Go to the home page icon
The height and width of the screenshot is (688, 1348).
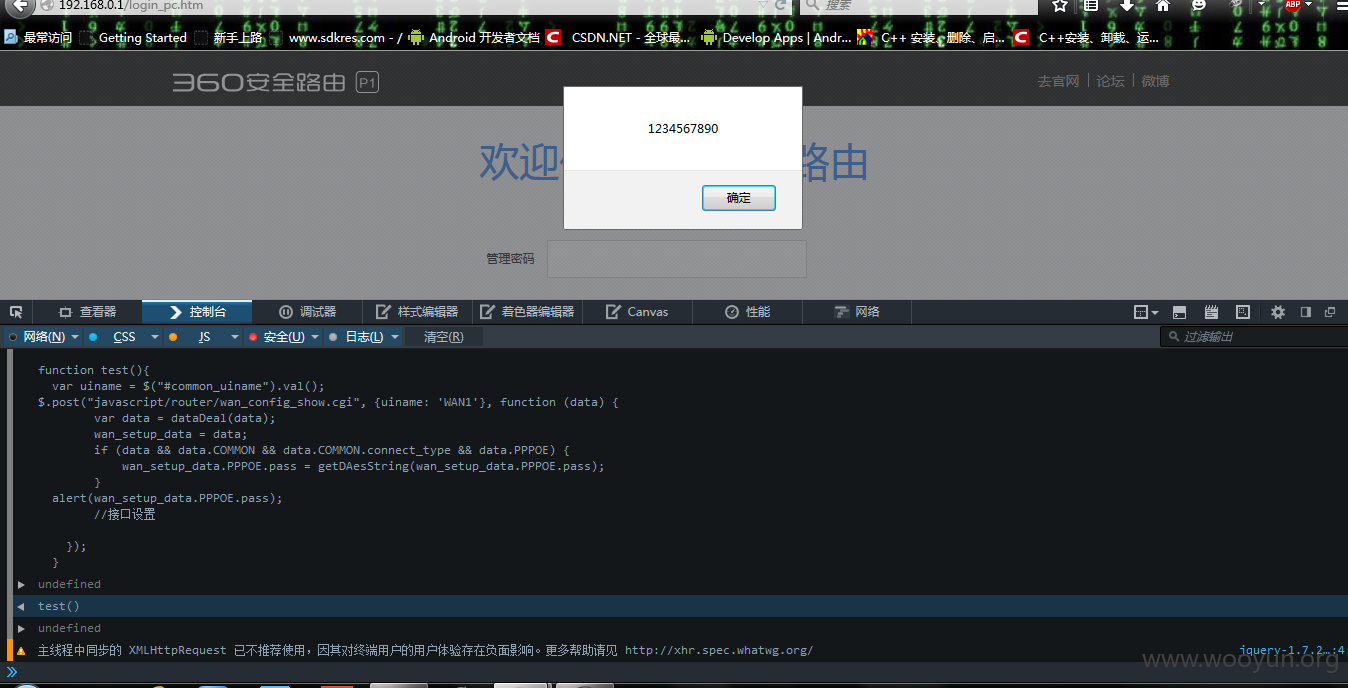1163,5
